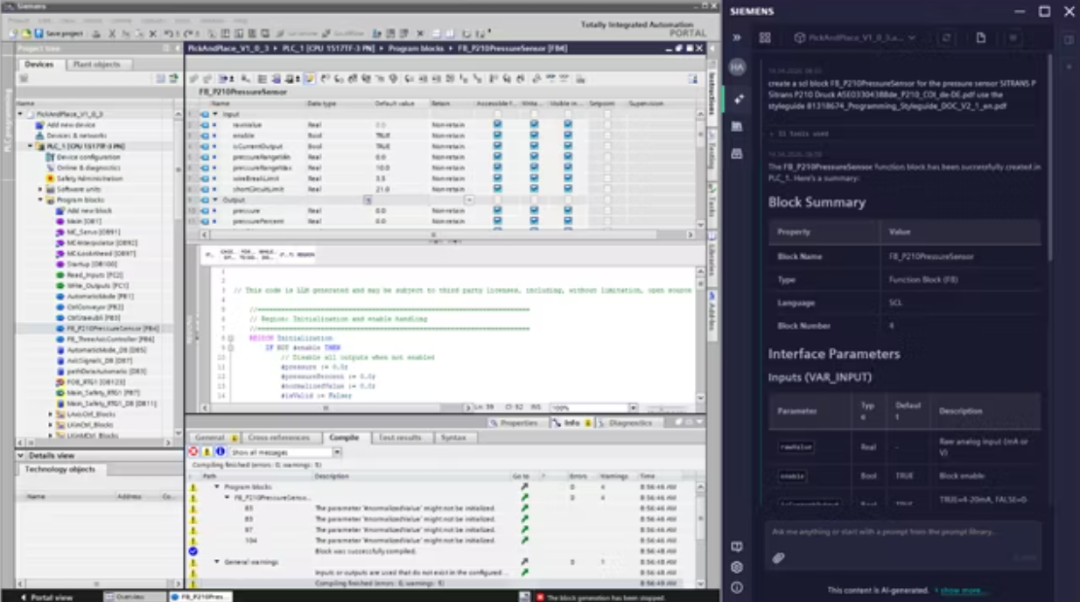Toggle Accessible checkbox for pressureRangeMin row
Screen dimensions: 1080x602
click(x=497, y=157)
